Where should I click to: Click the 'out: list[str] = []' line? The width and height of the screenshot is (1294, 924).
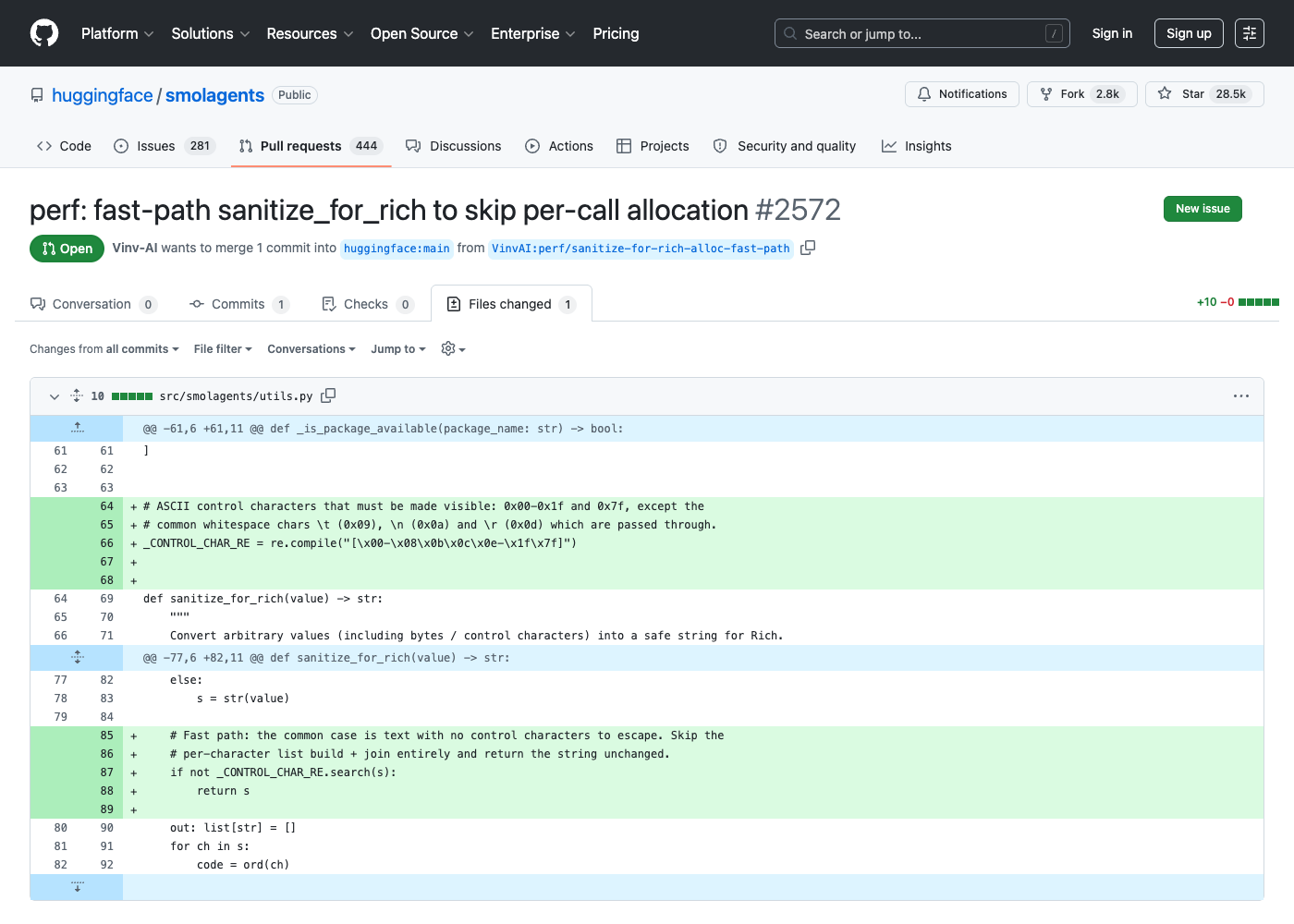coord(233,828)
